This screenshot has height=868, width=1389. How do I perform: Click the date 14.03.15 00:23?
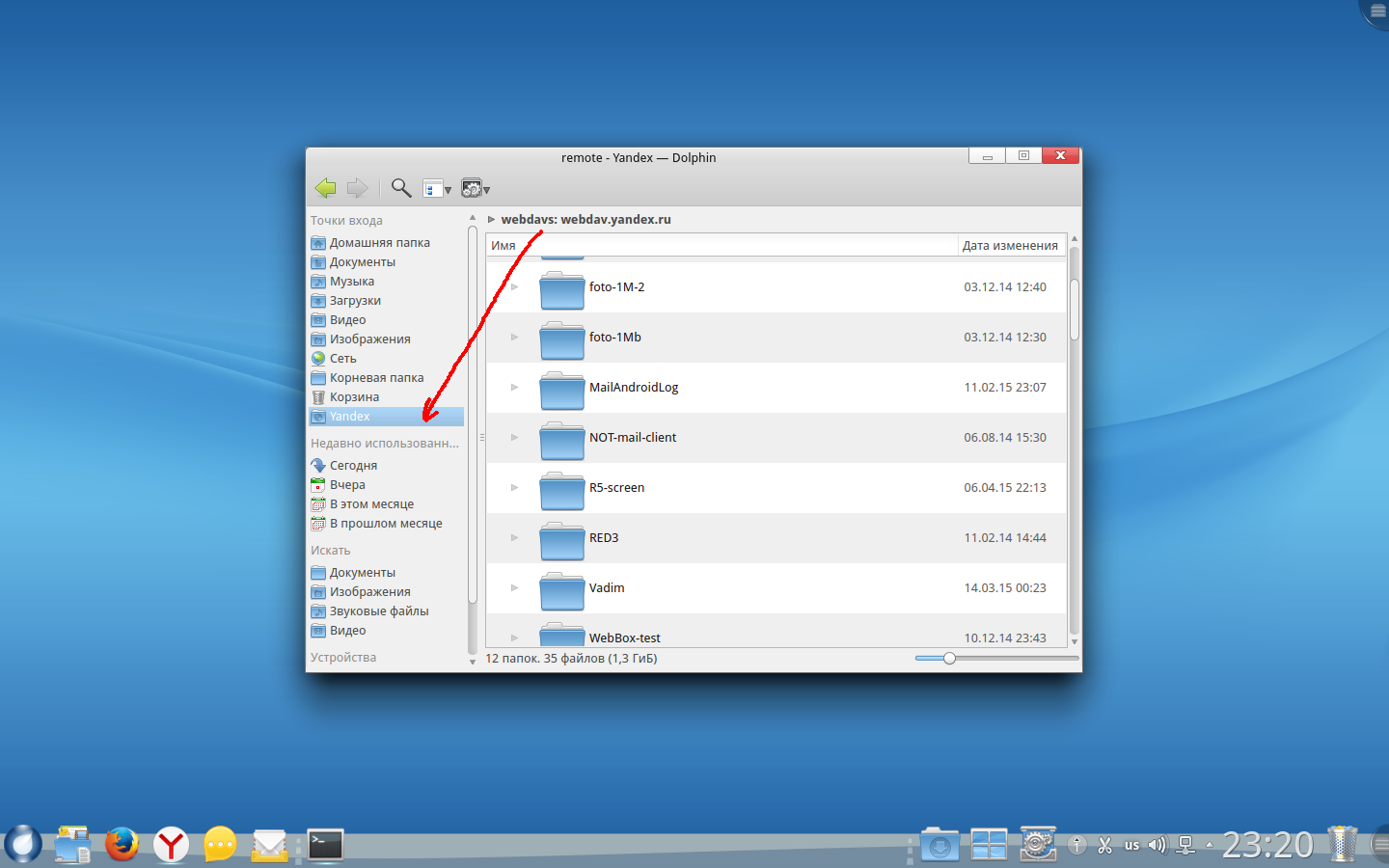(x=1005, y=588)
